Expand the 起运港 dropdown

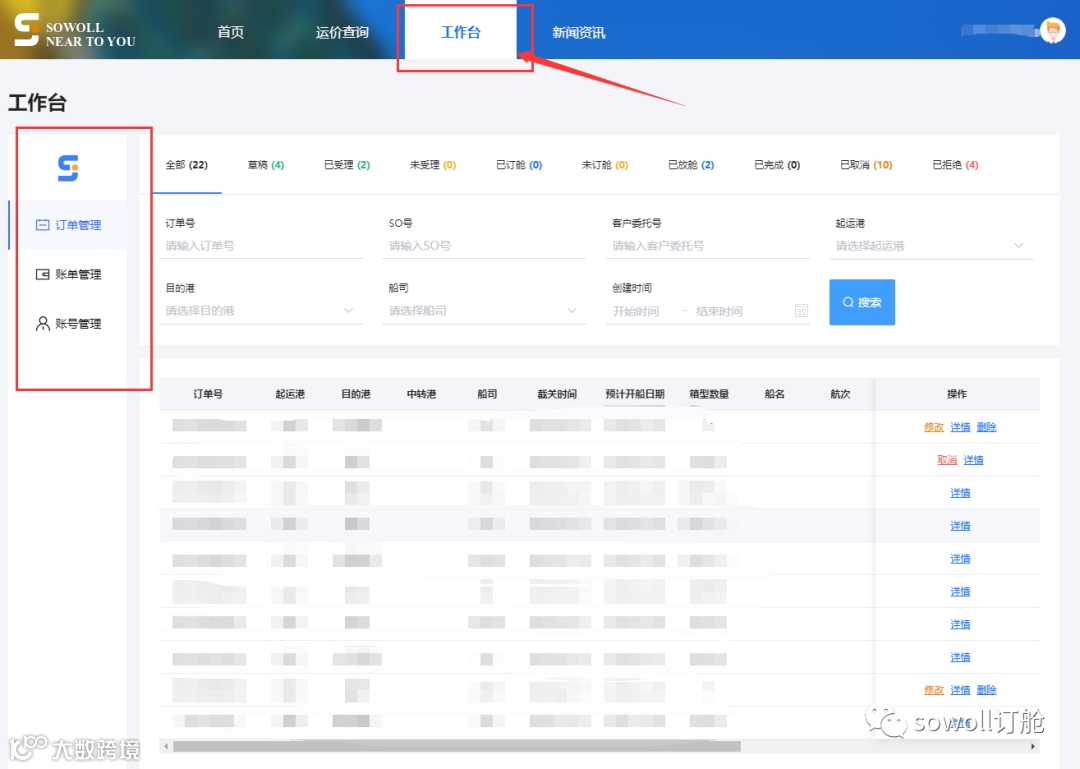(931, 246)
